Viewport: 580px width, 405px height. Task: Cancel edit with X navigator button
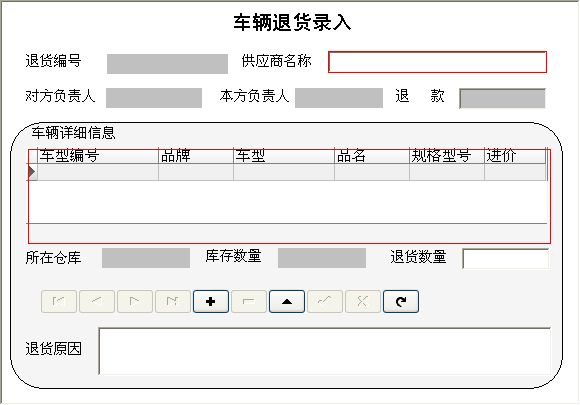pyautogui.click(x=363, y=301)
